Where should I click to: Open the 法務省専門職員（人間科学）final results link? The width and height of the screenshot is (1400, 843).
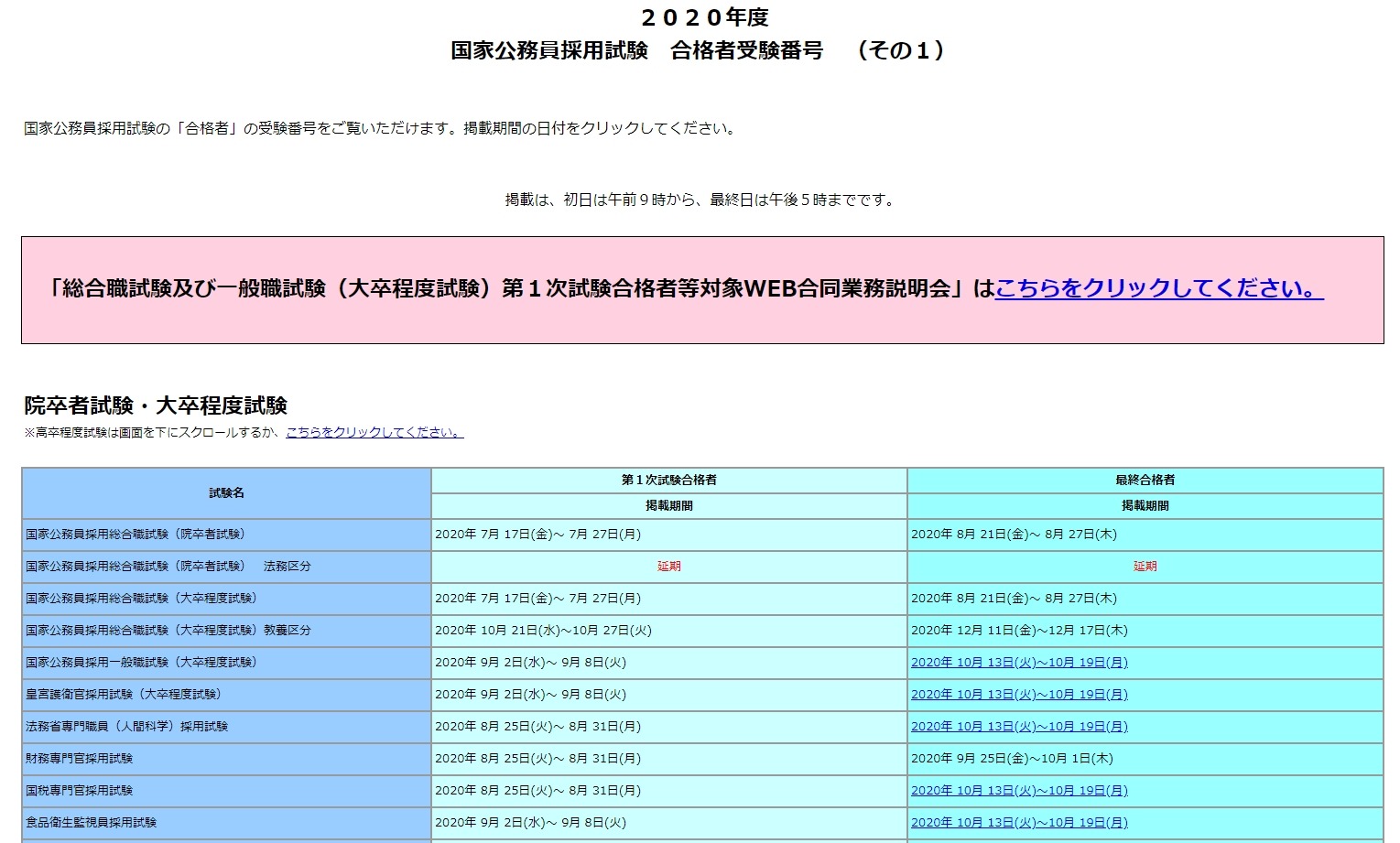1019,726
